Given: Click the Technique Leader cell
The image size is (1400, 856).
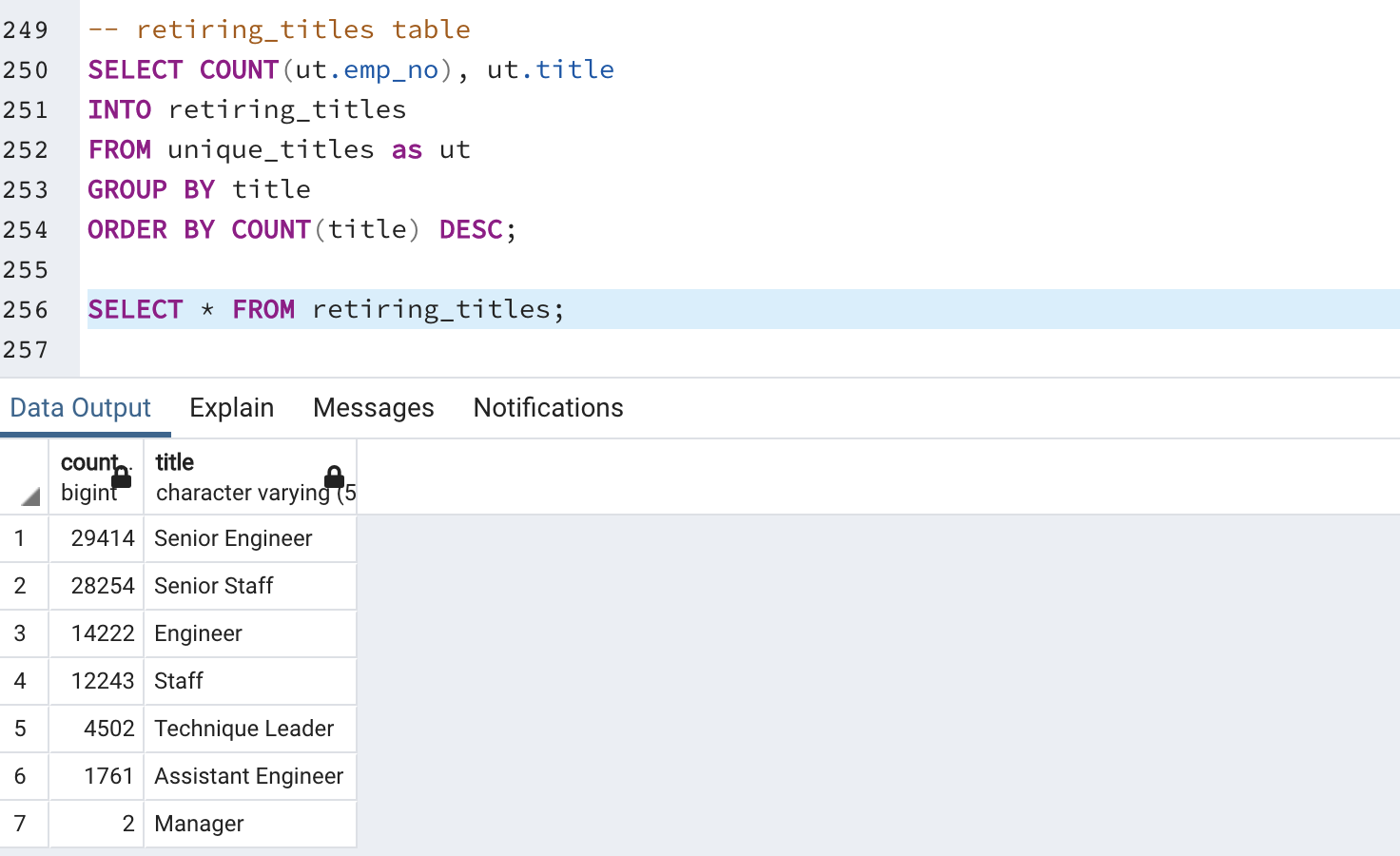Looking at the screenshot, I should (x=243, y=729).
